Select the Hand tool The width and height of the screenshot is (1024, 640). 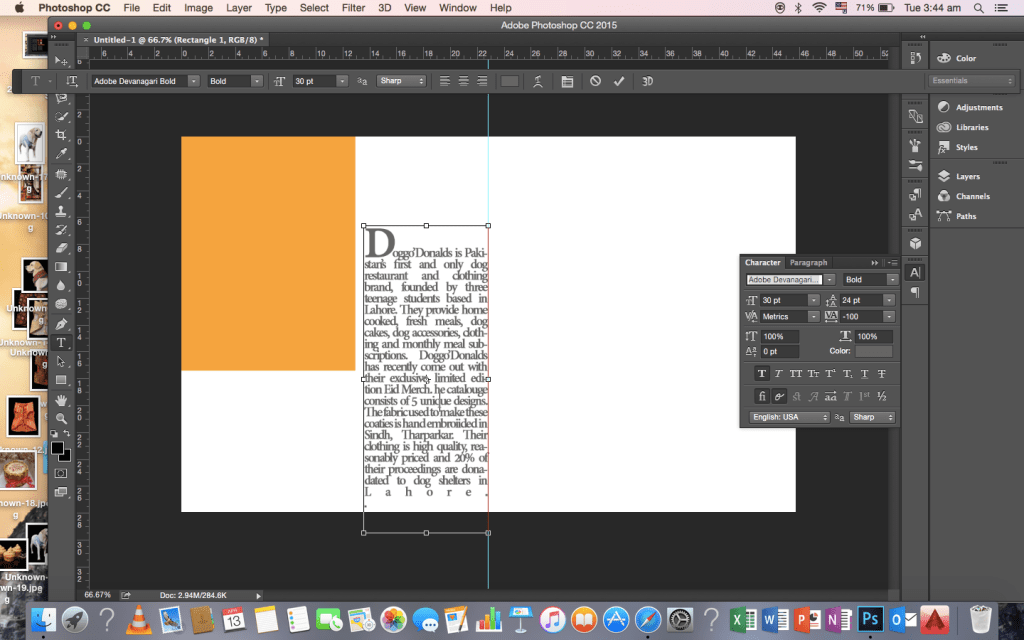pyautogui.click(x=61, y=400)
